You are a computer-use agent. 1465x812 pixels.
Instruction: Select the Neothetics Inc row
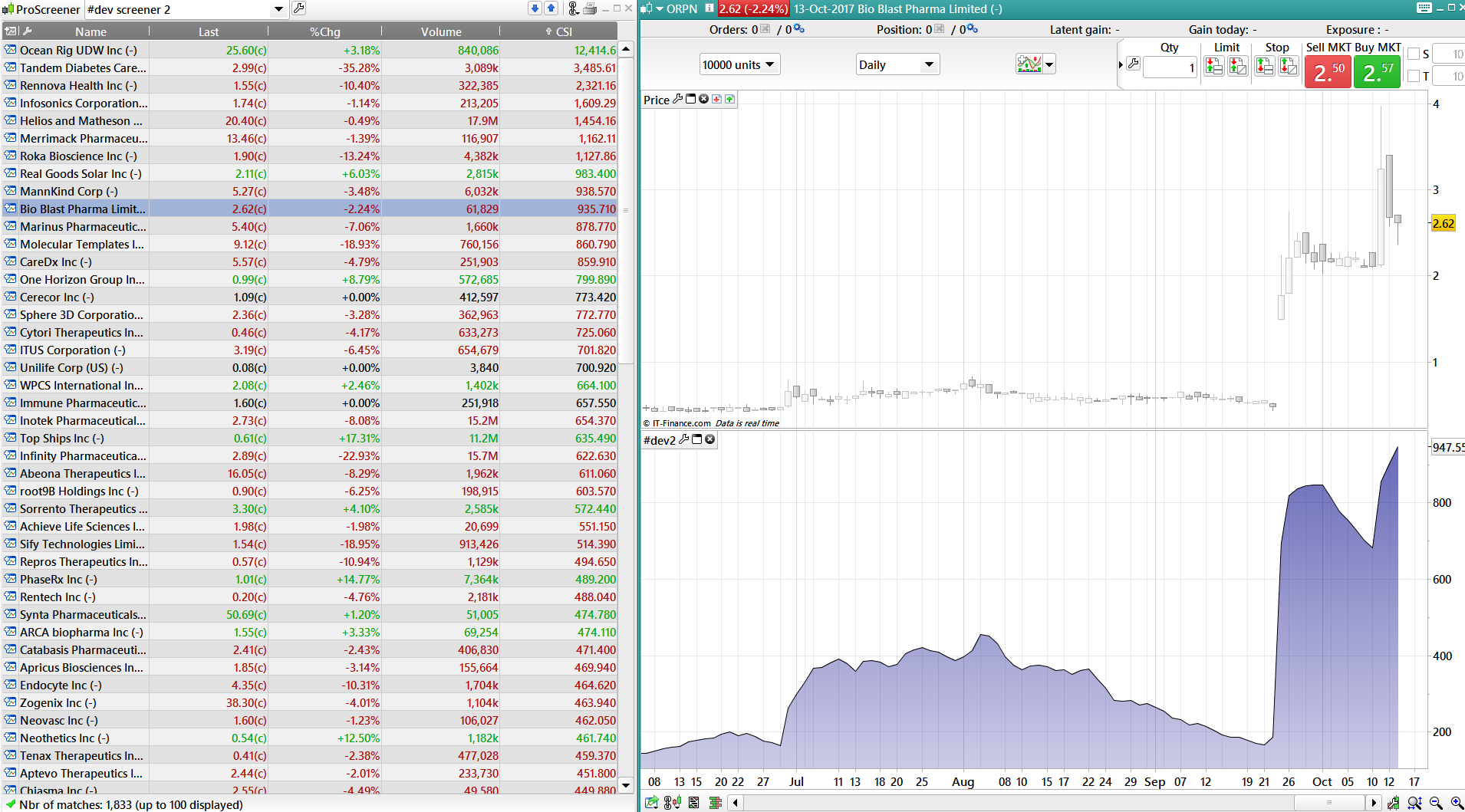point(310,738)
